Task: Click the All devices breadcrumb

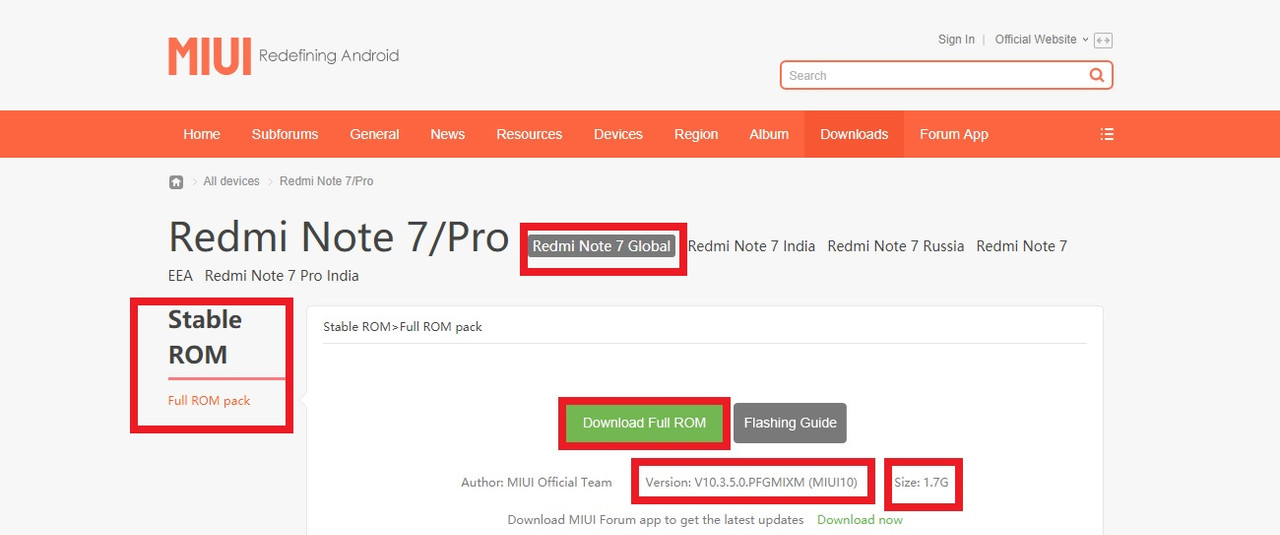Action: pyautogui.click(x=231, y=182)
